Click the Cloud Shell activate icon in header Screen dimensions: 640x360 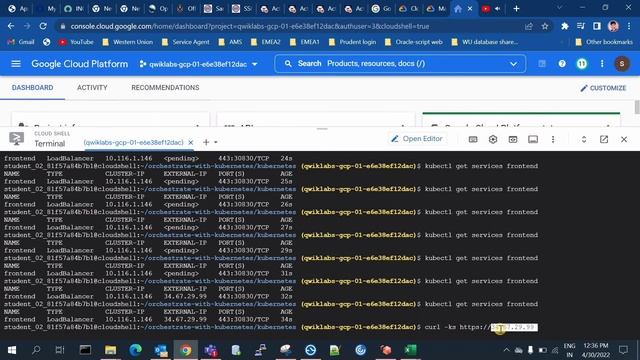[x=542, y=64]
